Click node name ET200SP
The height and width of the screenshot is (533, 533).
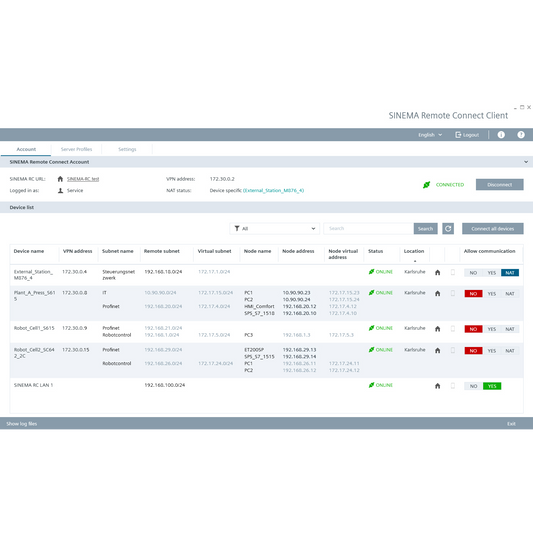254,350
